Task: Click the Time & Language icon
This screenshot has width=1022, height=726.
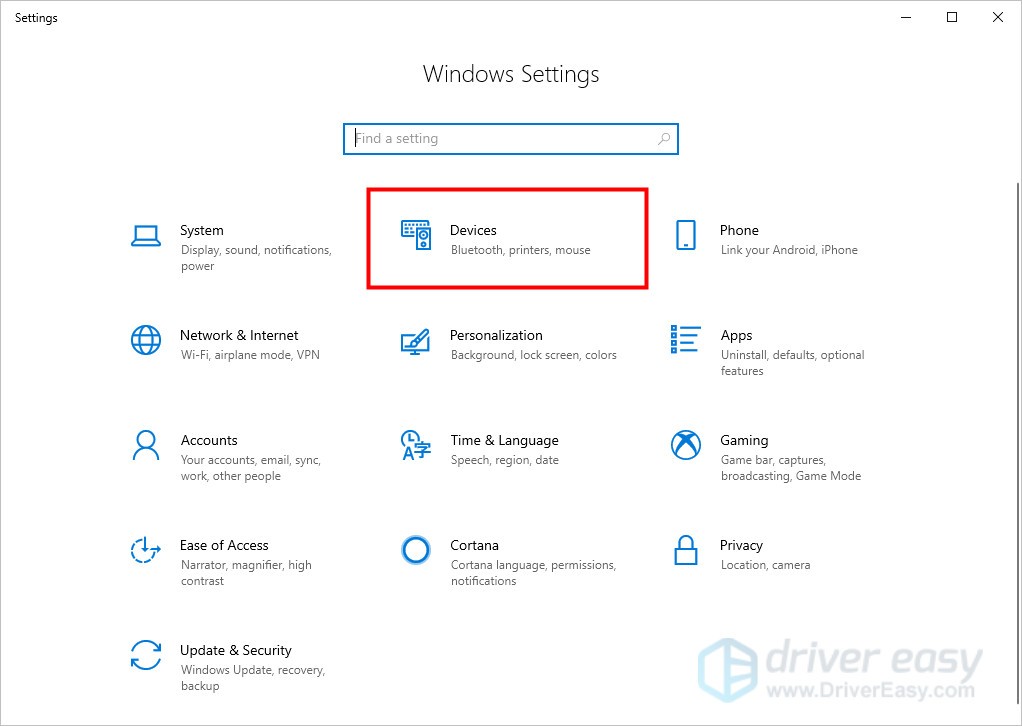Action: [x=416, y=445]
